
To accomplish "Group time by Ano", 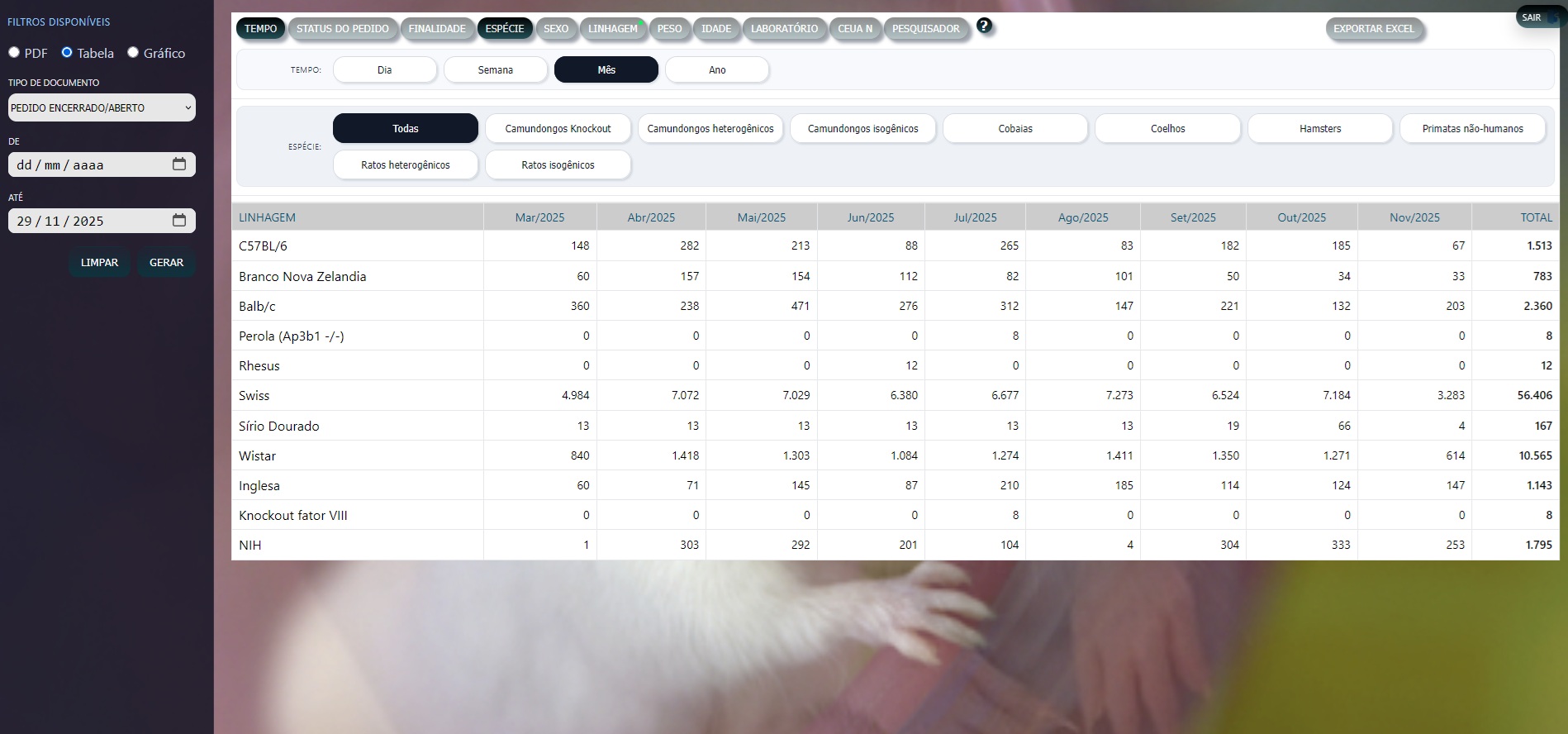I will pyautogui.click(x=717, y=70).
